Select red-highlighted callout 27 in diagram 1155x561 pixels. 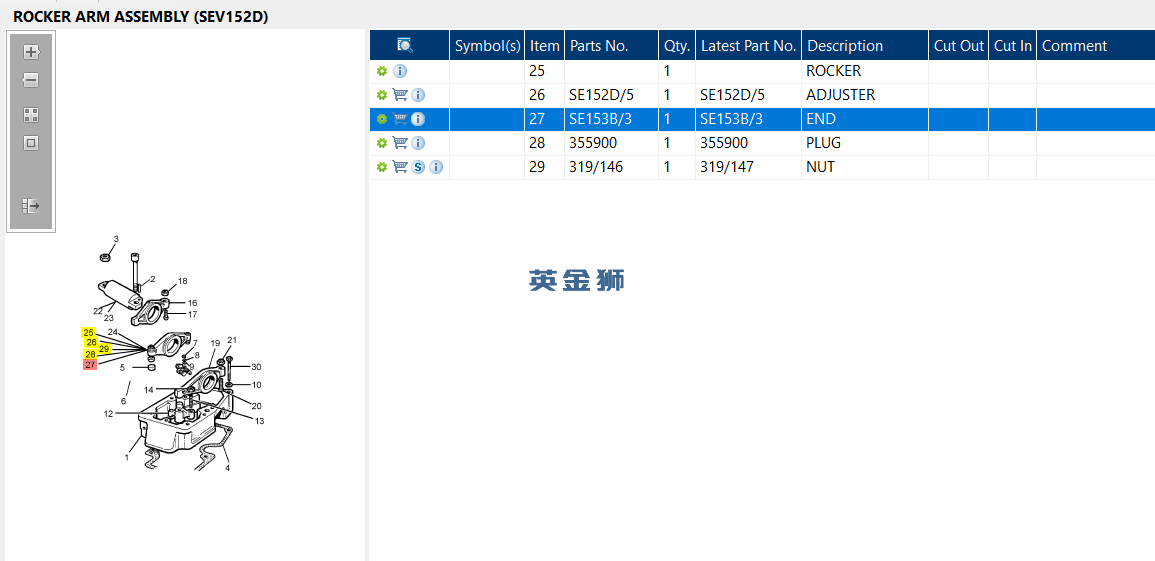[90, 364]
